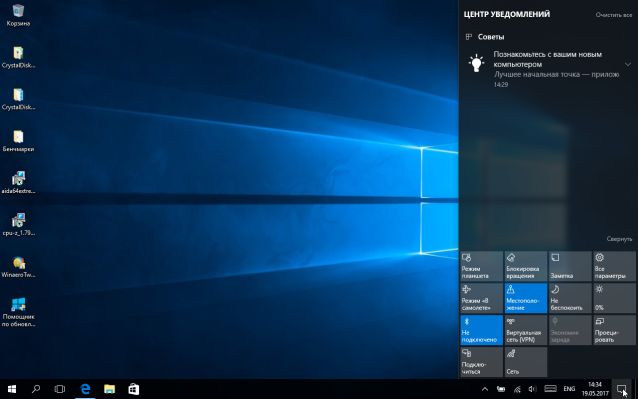Expand the Советы notification chevron
Viewport: 638px width, 399px height.
628,64
